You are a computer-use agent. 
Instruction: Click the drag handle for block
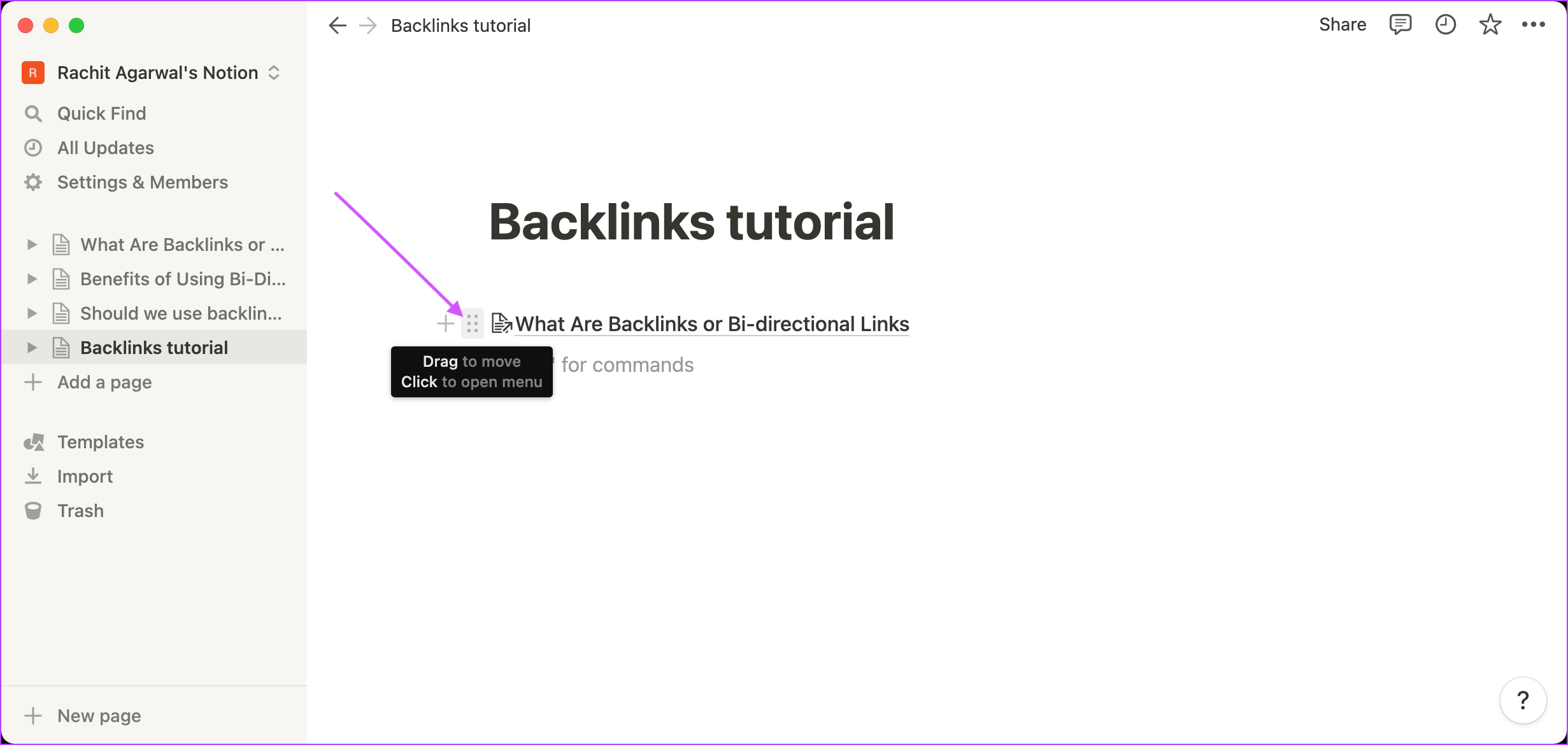(x=473, y=322)
